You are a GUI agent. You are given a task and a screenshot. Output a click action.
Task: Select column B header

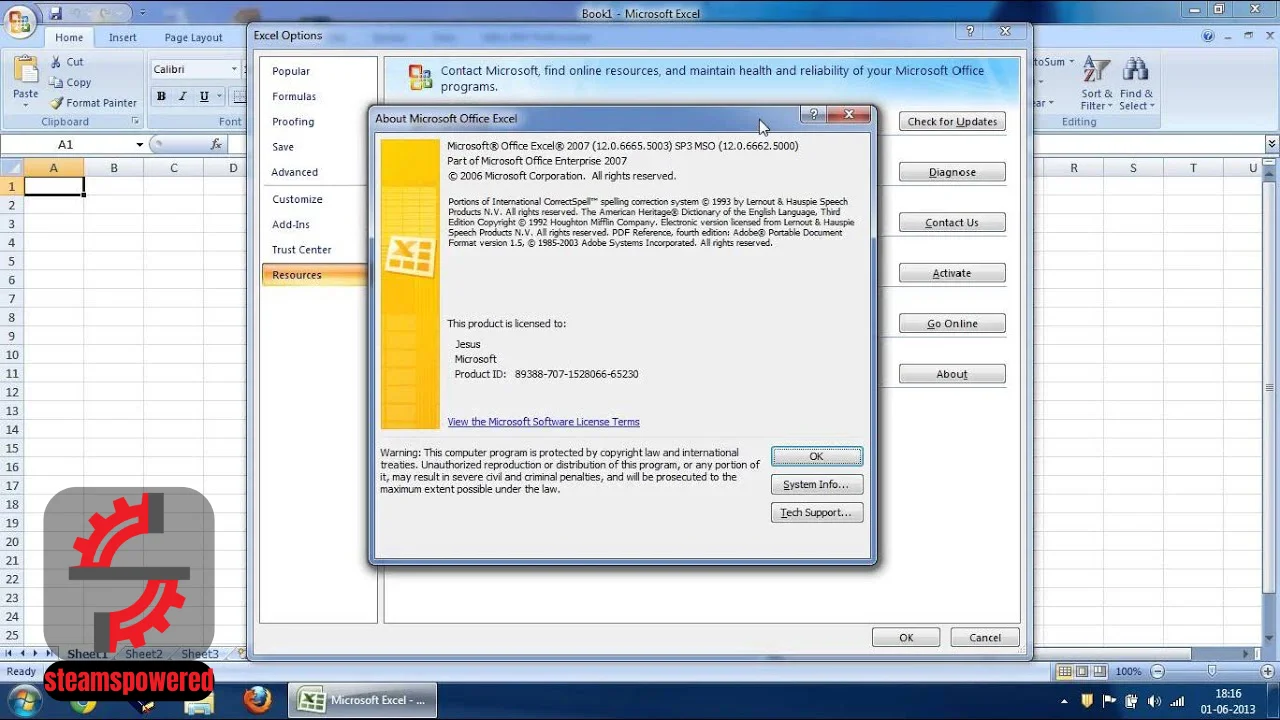click(x=114, y=168)
